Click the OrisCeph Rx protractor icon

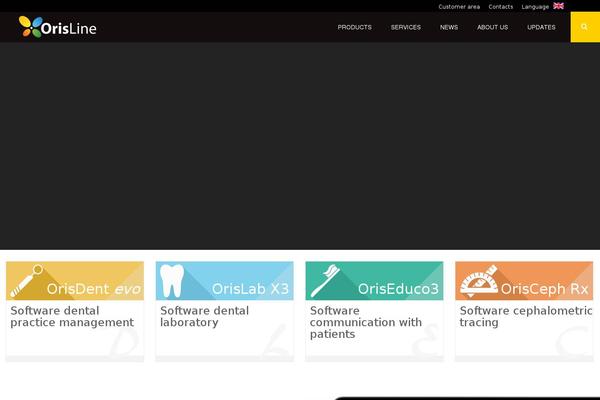tap(479, 281)
